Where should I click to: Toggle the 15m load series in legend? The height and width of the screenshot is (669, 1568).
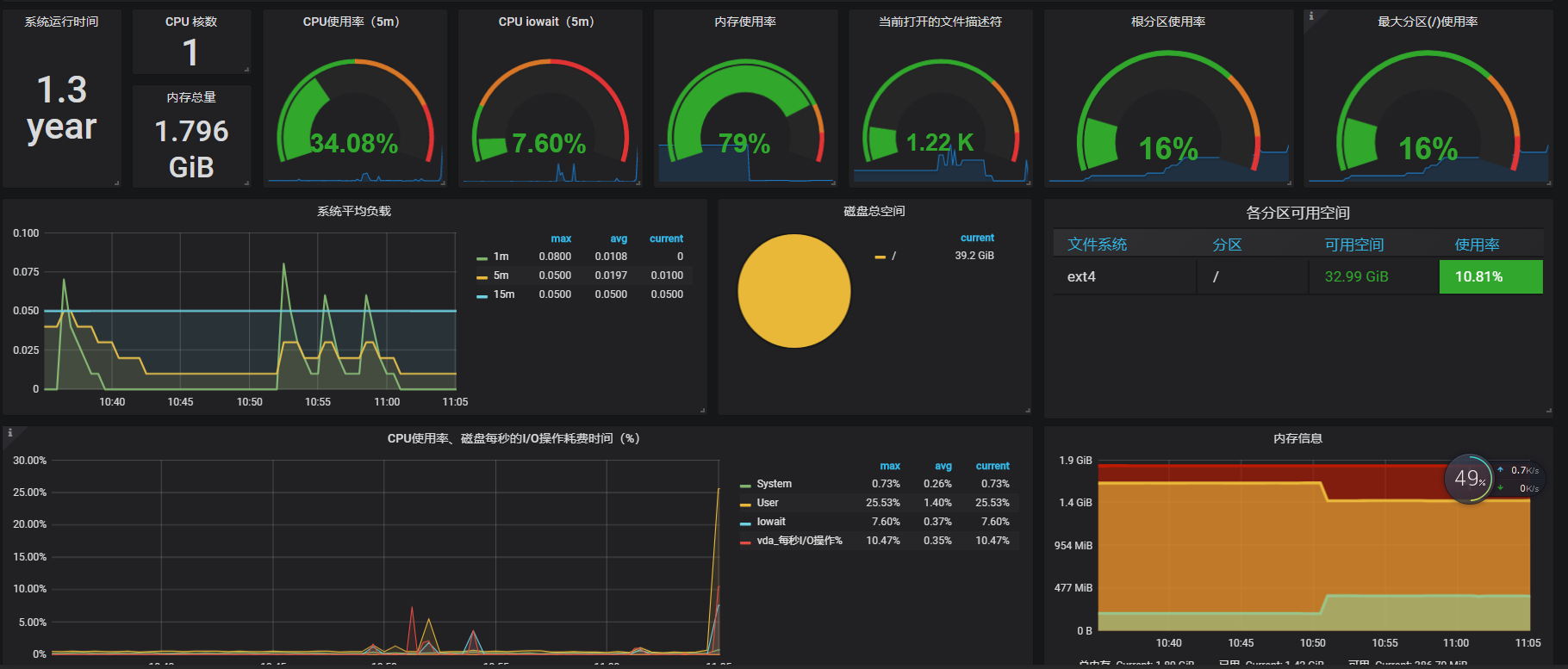504,294
